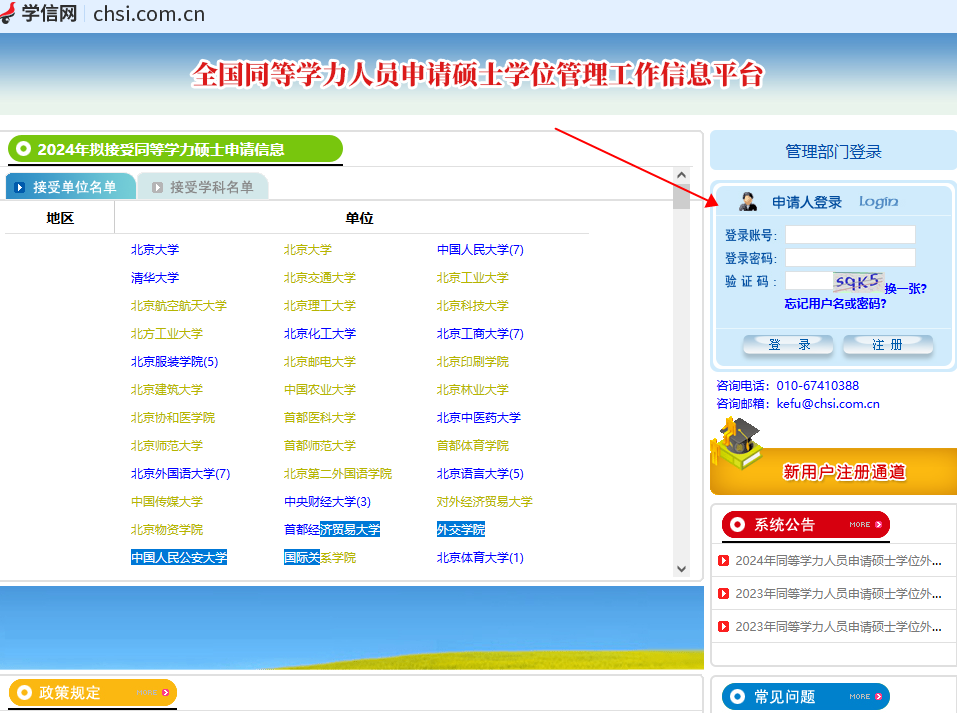Open 首都体育学院 link
The image size is (957, 713).
tap(472, 446)
